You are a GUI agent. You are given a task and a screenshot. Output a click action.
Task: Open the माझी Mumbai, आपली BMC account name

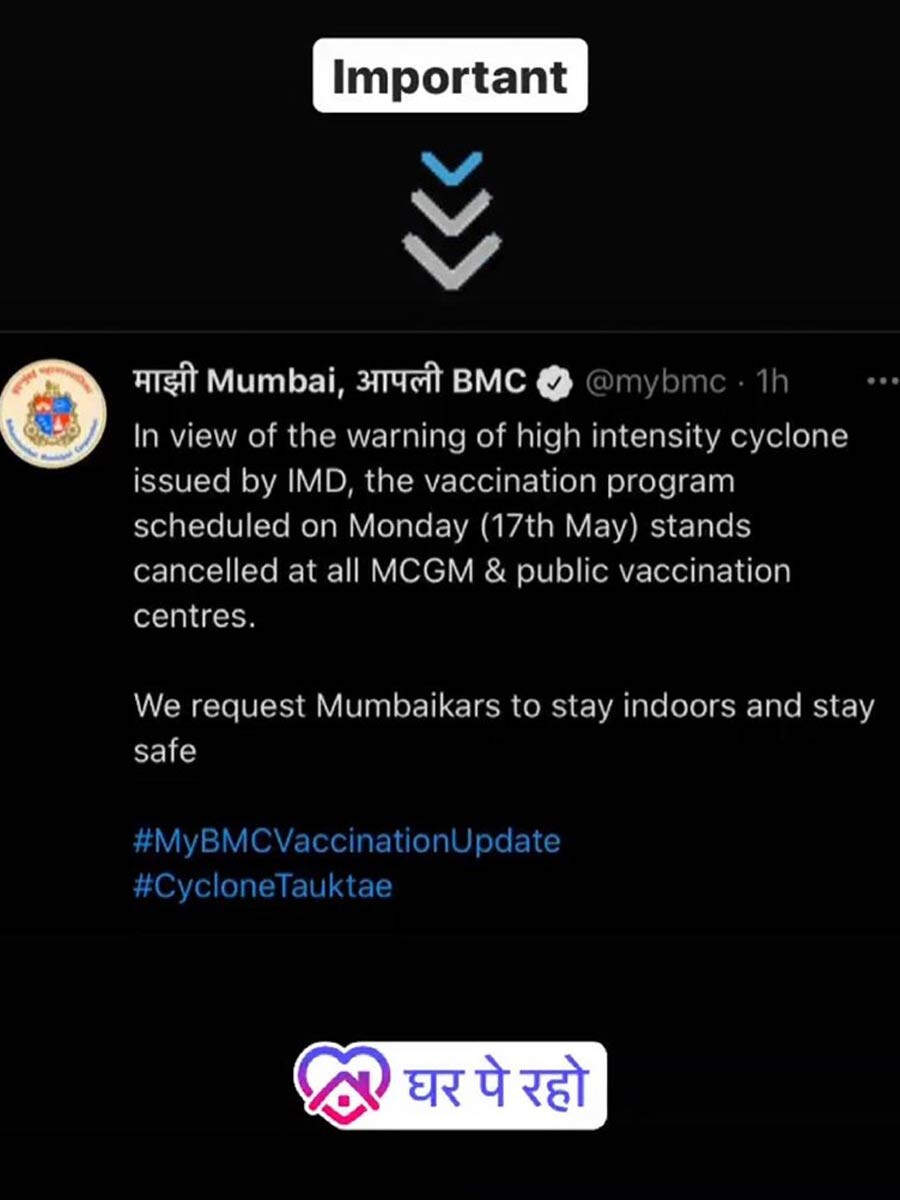[330, 382]
